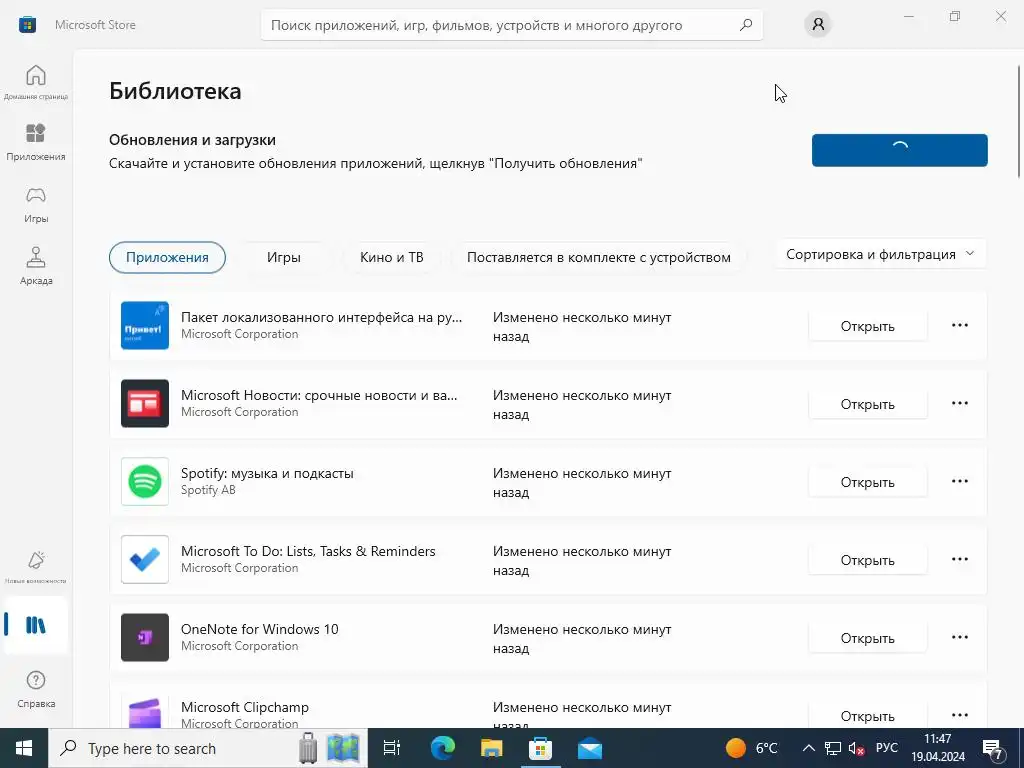Image resolution: width=1024 pixels, height=768 pixels.
Task: Open the Home page sidebar icon
Action: coord(36,82)
